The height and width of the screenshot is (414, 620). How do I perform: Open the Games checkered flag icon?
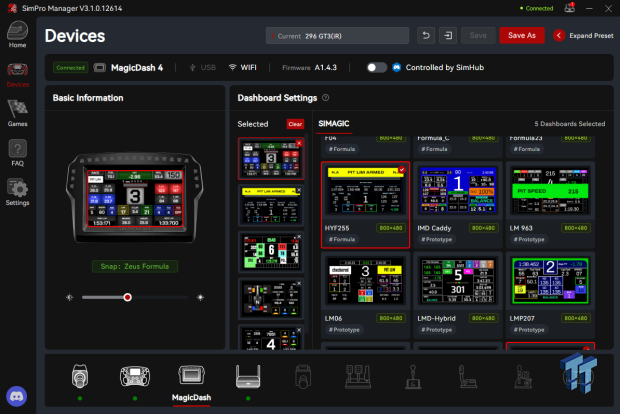(17, 113)
